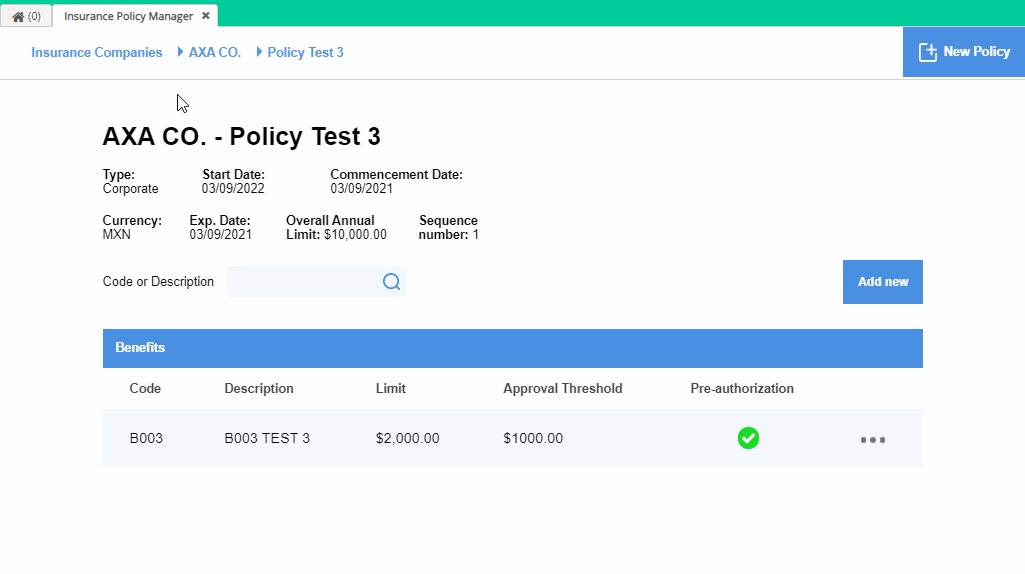Click the New Policy document icon
The image size is (1025, 574).
coord(927,52)
